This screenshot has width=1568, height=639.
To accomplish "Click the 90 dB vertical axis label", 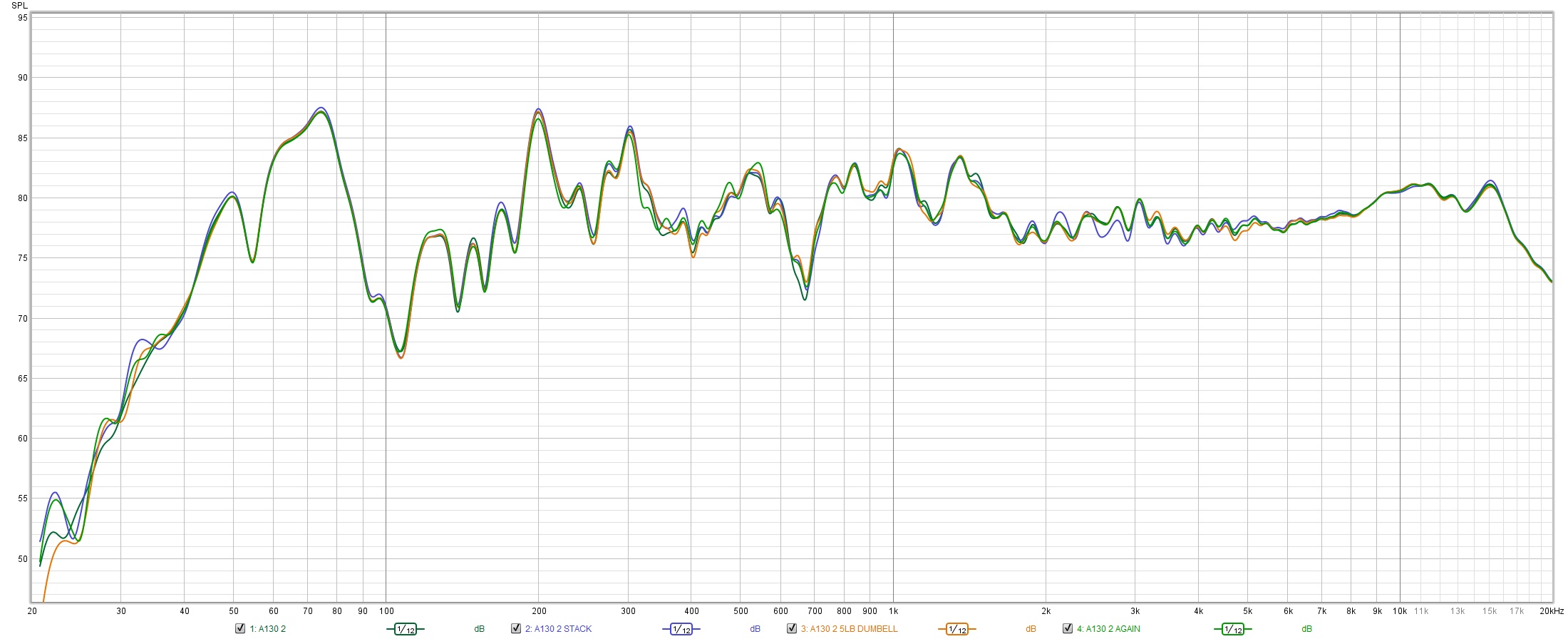I will point(23,78).
